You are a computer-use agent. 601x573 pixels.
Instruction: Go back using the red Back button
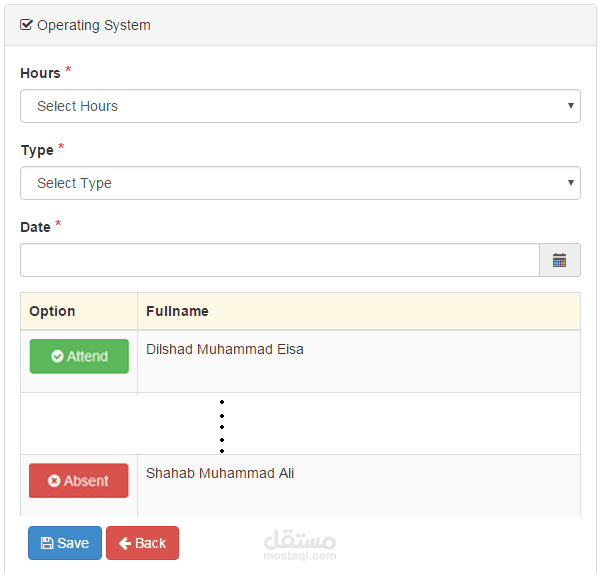tap(142, 543)
